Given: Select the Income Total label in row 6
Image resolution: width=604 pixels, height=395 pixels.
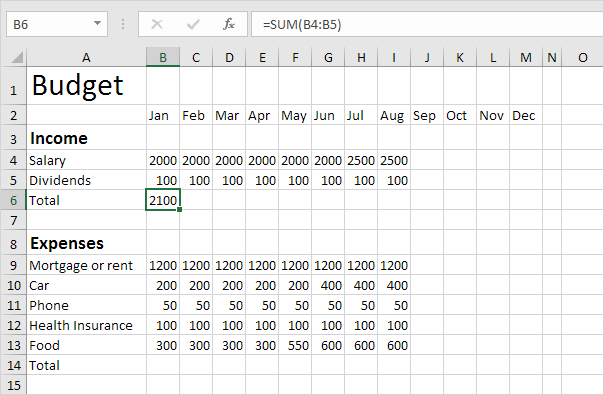Looking at the screenshot, I should click(x=86, y=200).
